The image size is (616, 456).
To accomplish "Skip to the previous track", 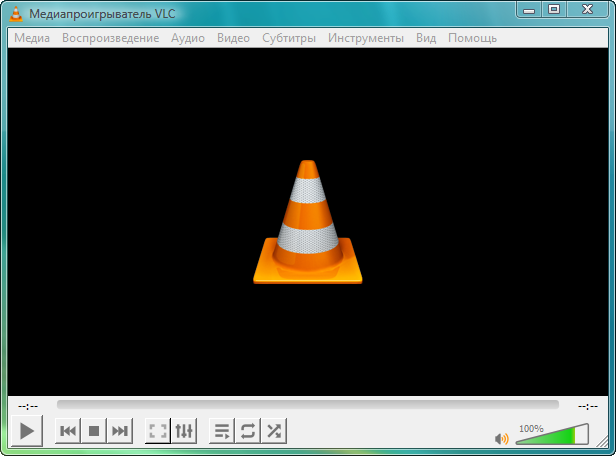I will point(68,431).
